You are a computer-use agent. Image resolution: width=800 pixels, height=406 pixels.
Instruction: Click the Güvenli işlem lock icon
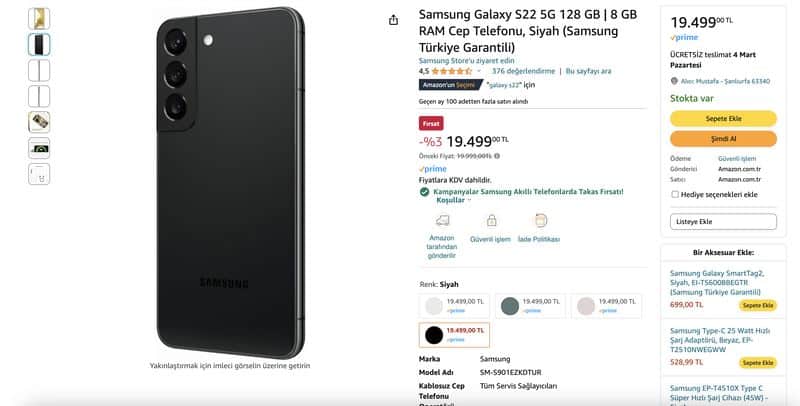pos(491,220)
